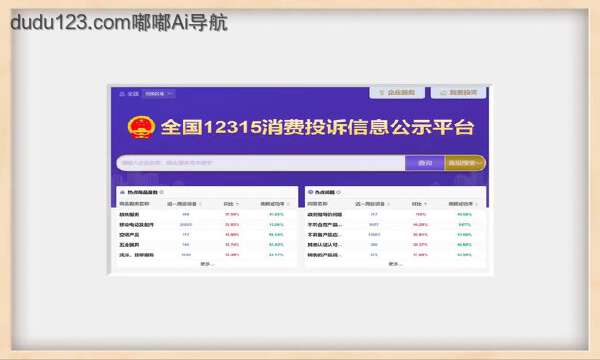
Task: Open the region switch dropdown next to 全国
Action: pos(158,94)
